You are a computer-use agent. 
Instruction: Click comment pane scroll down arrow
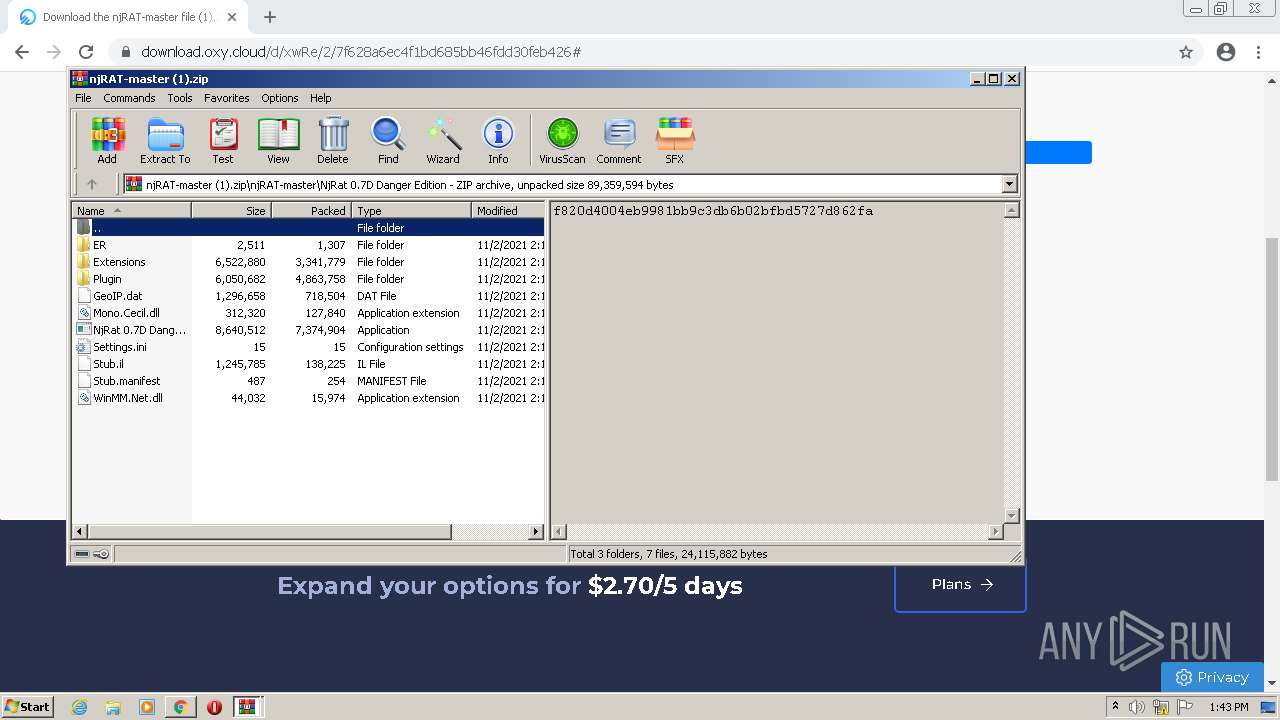(1011, 516)
